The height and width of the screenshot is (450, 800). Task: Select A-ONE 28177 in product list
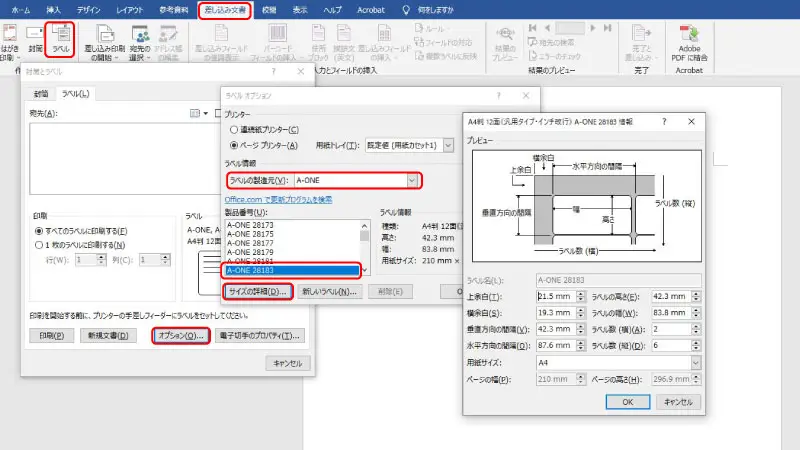[250, 243]
